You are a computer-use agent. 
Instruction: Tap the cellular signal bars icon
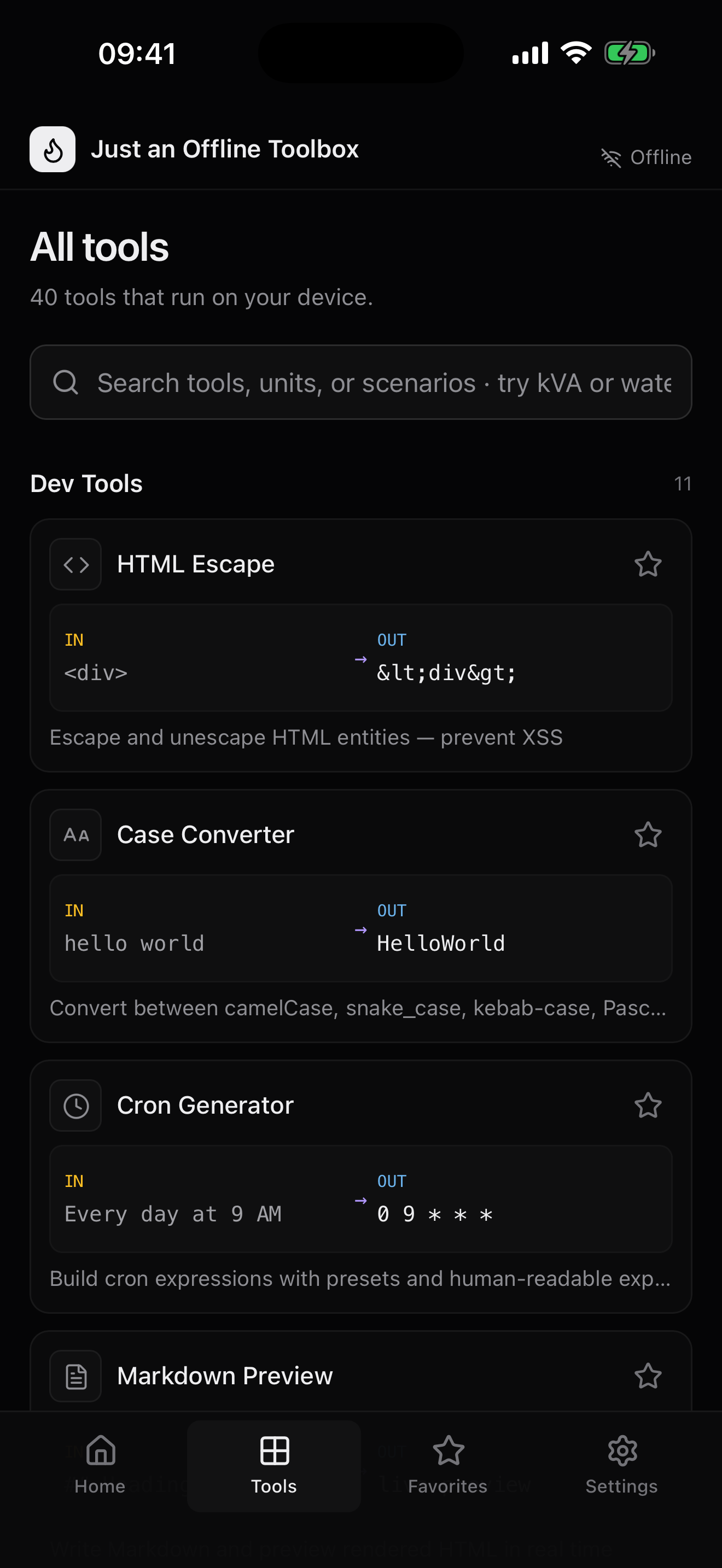530,53
